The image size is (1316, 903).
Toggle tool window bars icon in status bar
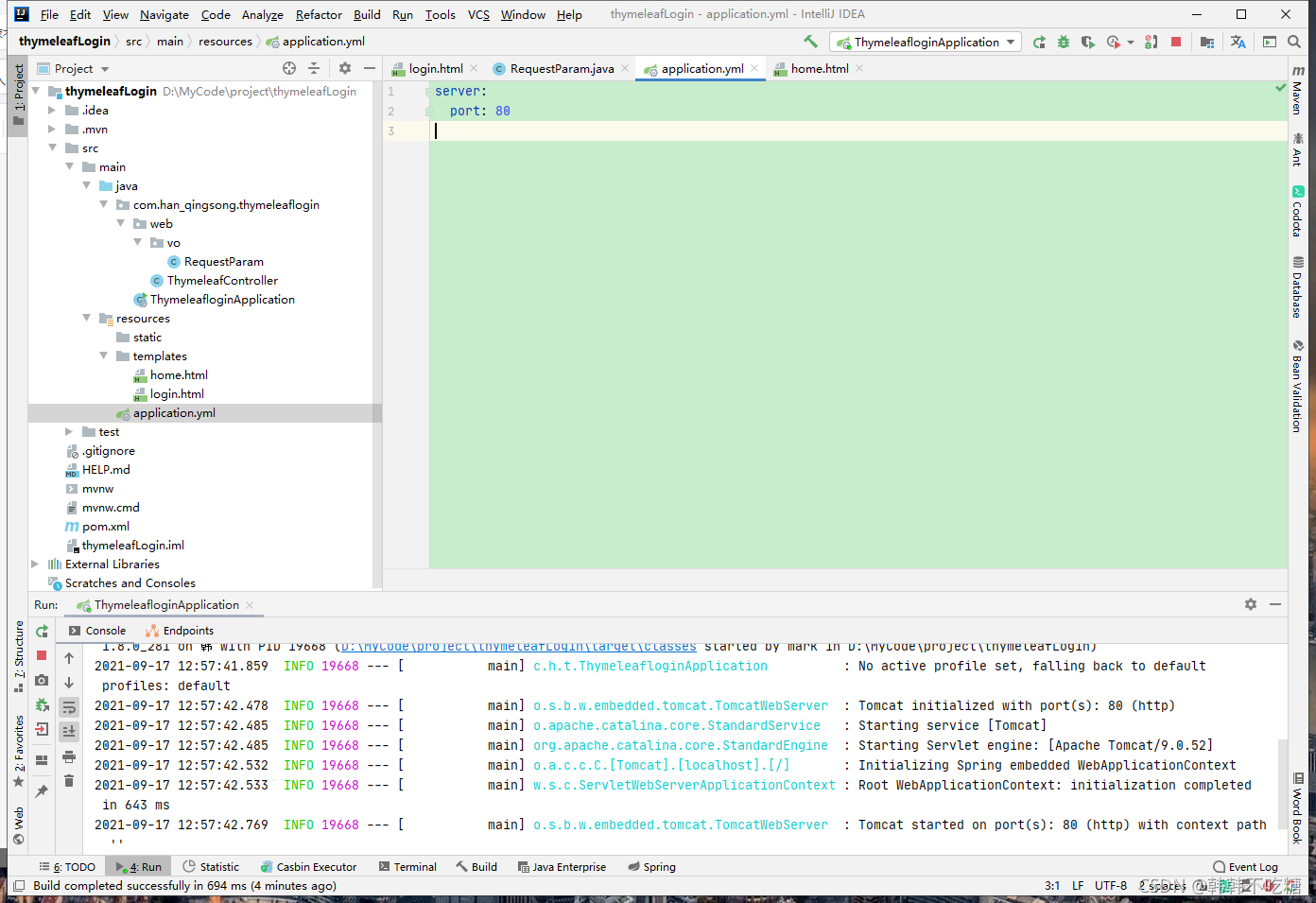19,886
